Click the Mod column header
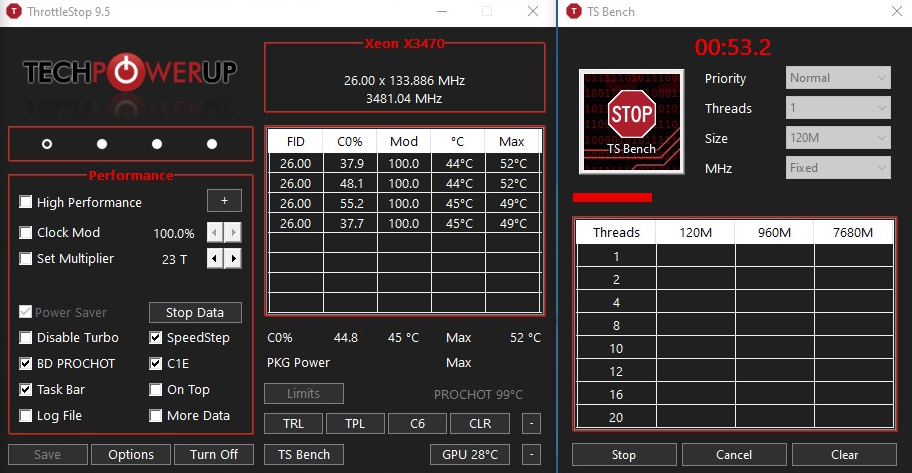Screen dimensions: 912x473 click(404, 141)
